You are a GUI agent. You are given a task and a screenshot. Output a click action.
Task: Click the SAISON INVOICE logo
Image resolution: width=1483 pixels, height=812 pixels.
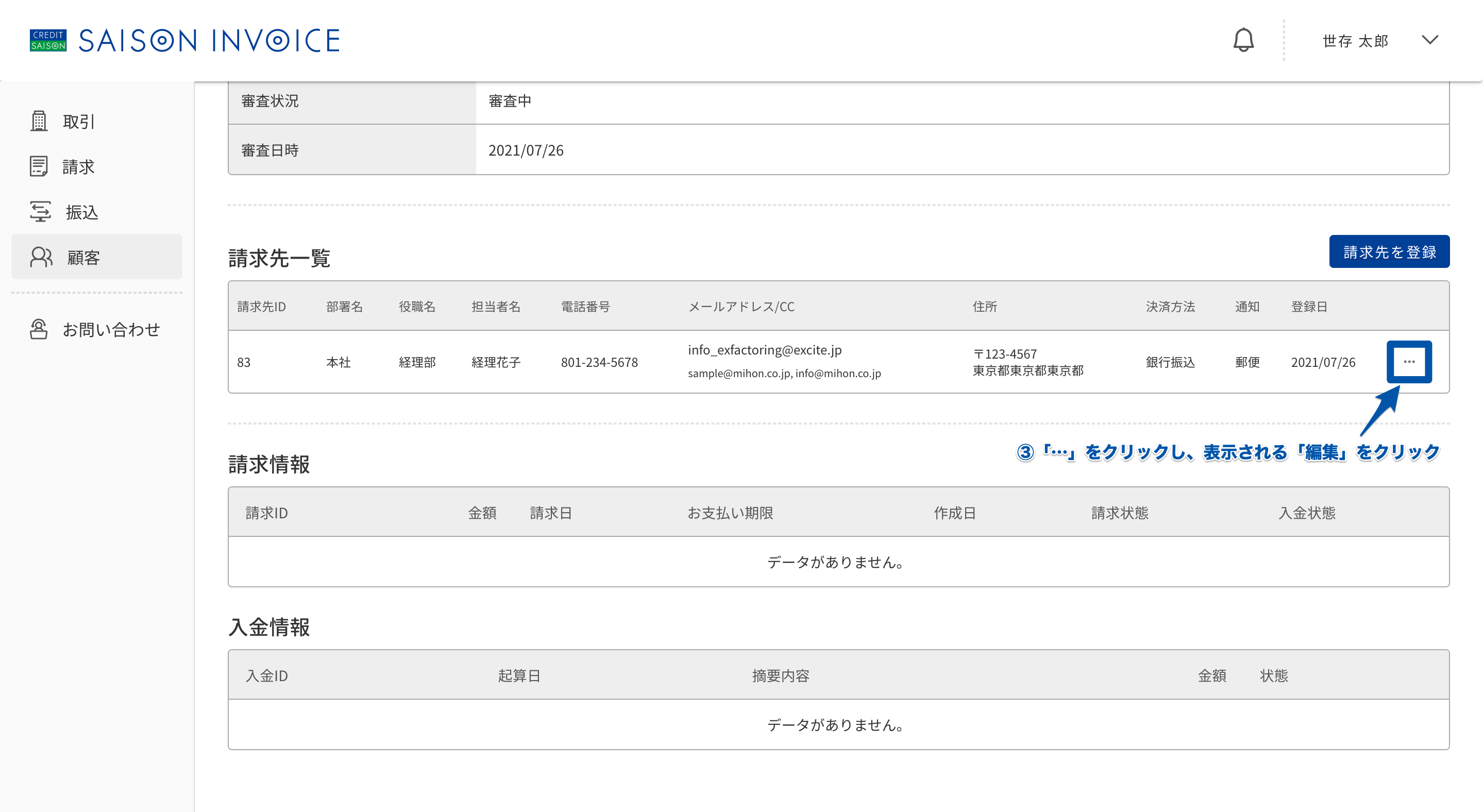click(x=209, y=40)
